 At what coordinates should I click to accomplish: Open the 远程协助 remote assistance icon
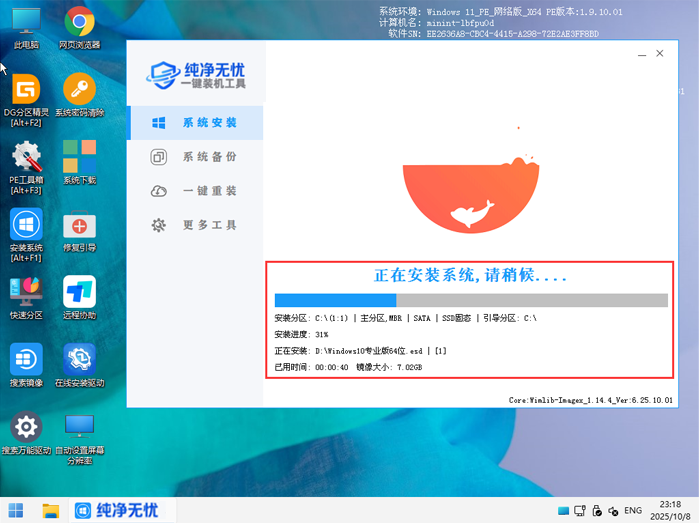(x=79, y=292)
